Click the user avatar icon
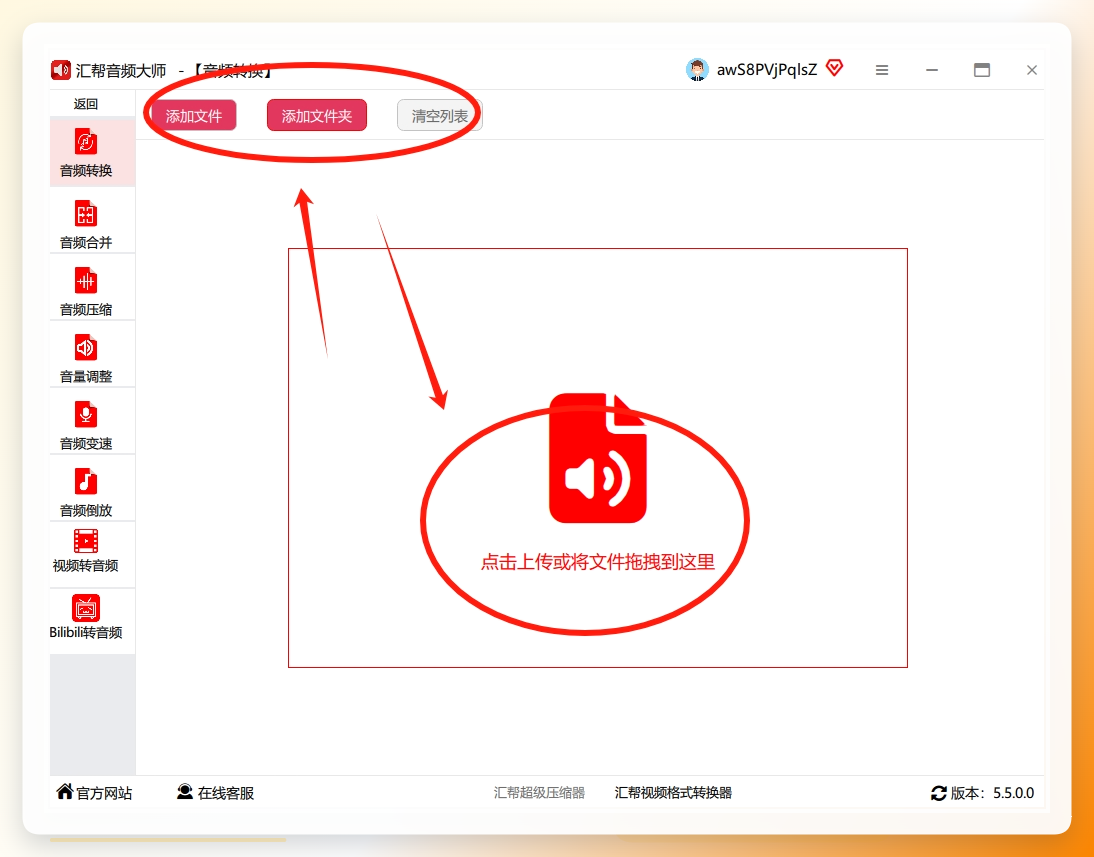 (x=697, y=70)
